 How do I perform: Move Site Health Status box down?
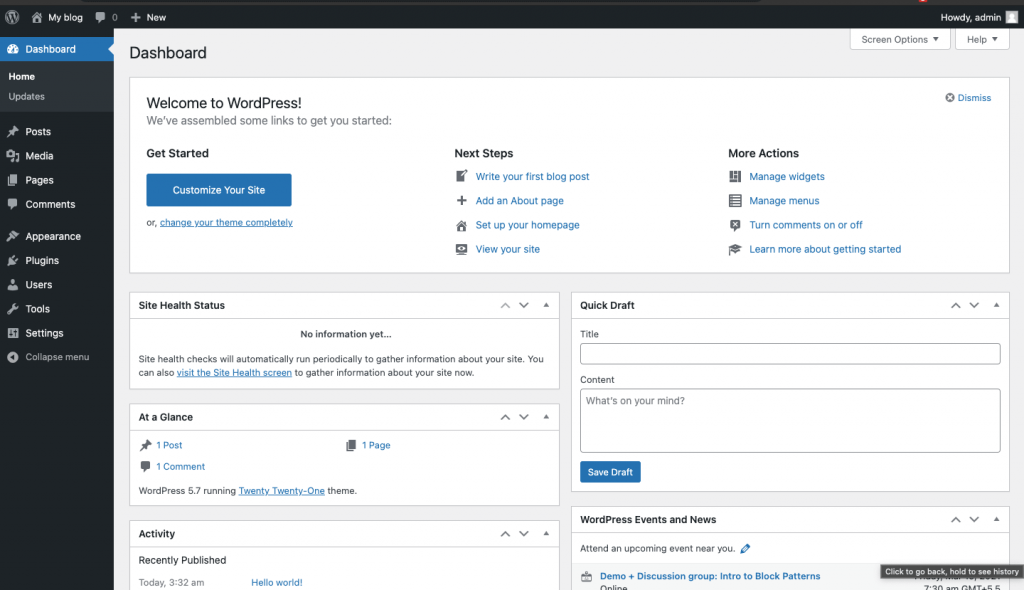pyautogui.click(x=524, y=305)
